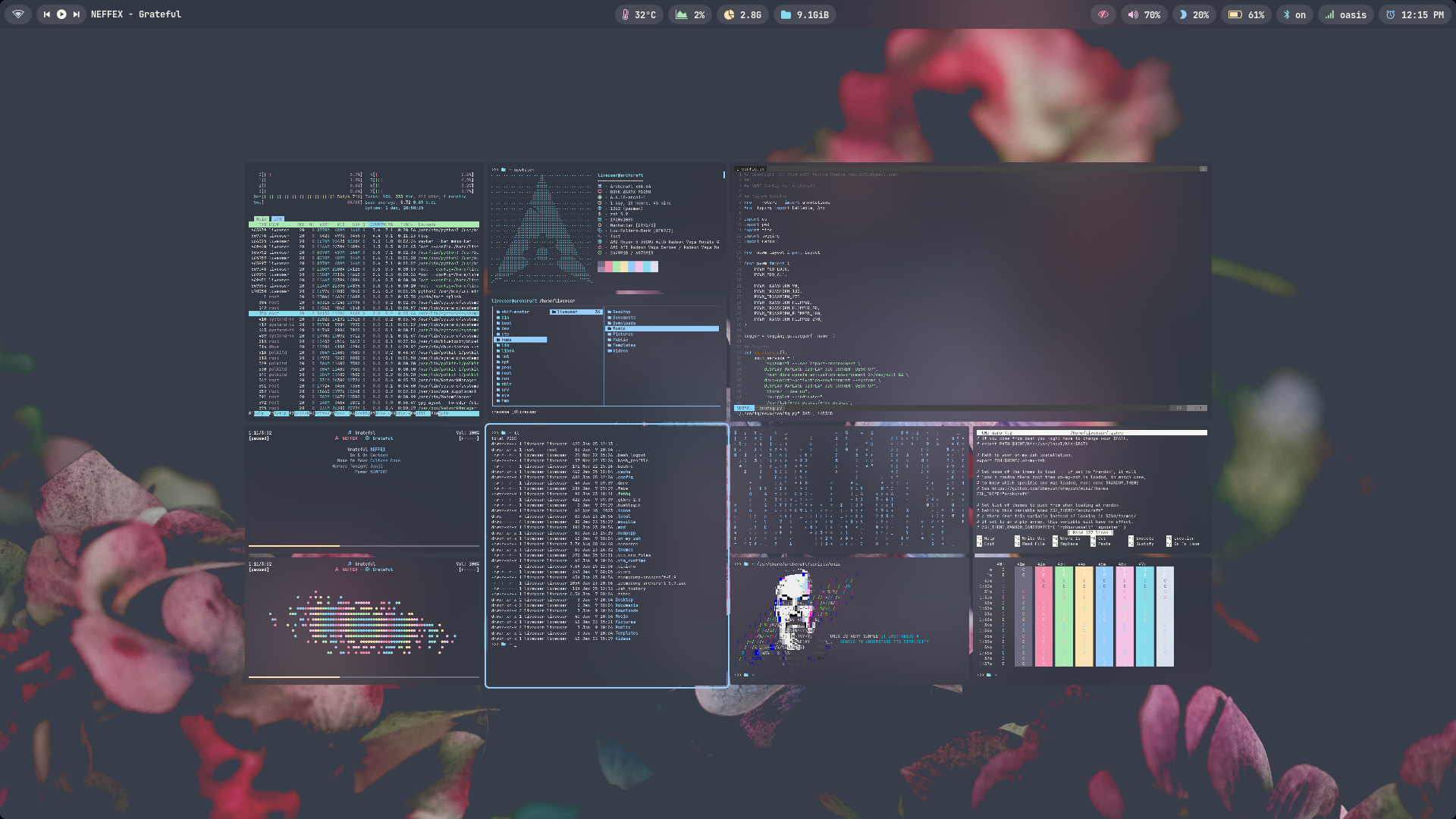1456x819 pixels.
Task: Click the battery icon showing 61%
Action: click(x=1235, y=14)
